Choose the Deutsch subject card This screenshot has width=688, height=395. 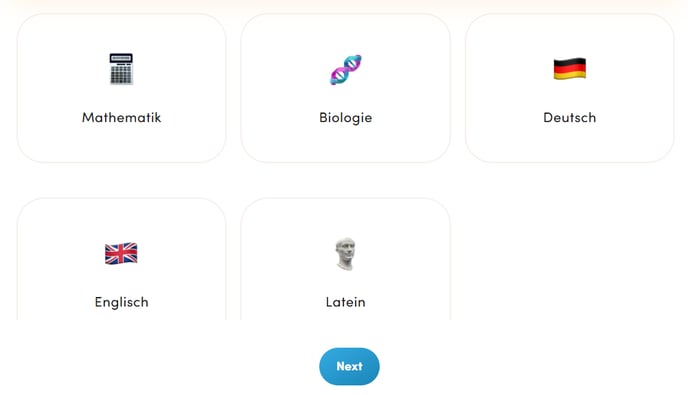[570, 88]
